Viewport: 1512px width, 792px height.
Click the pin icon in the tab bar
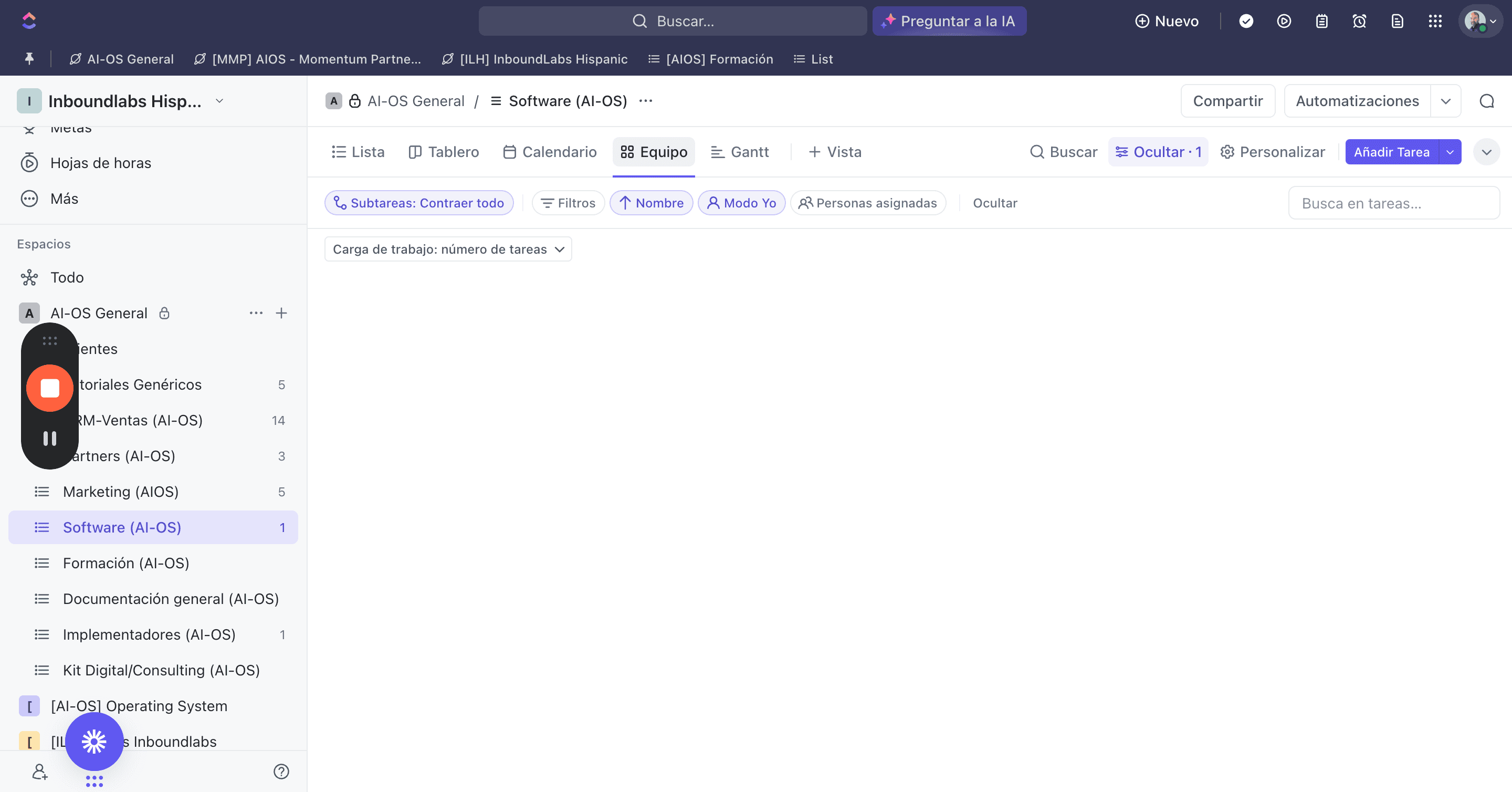click(29, 59)
